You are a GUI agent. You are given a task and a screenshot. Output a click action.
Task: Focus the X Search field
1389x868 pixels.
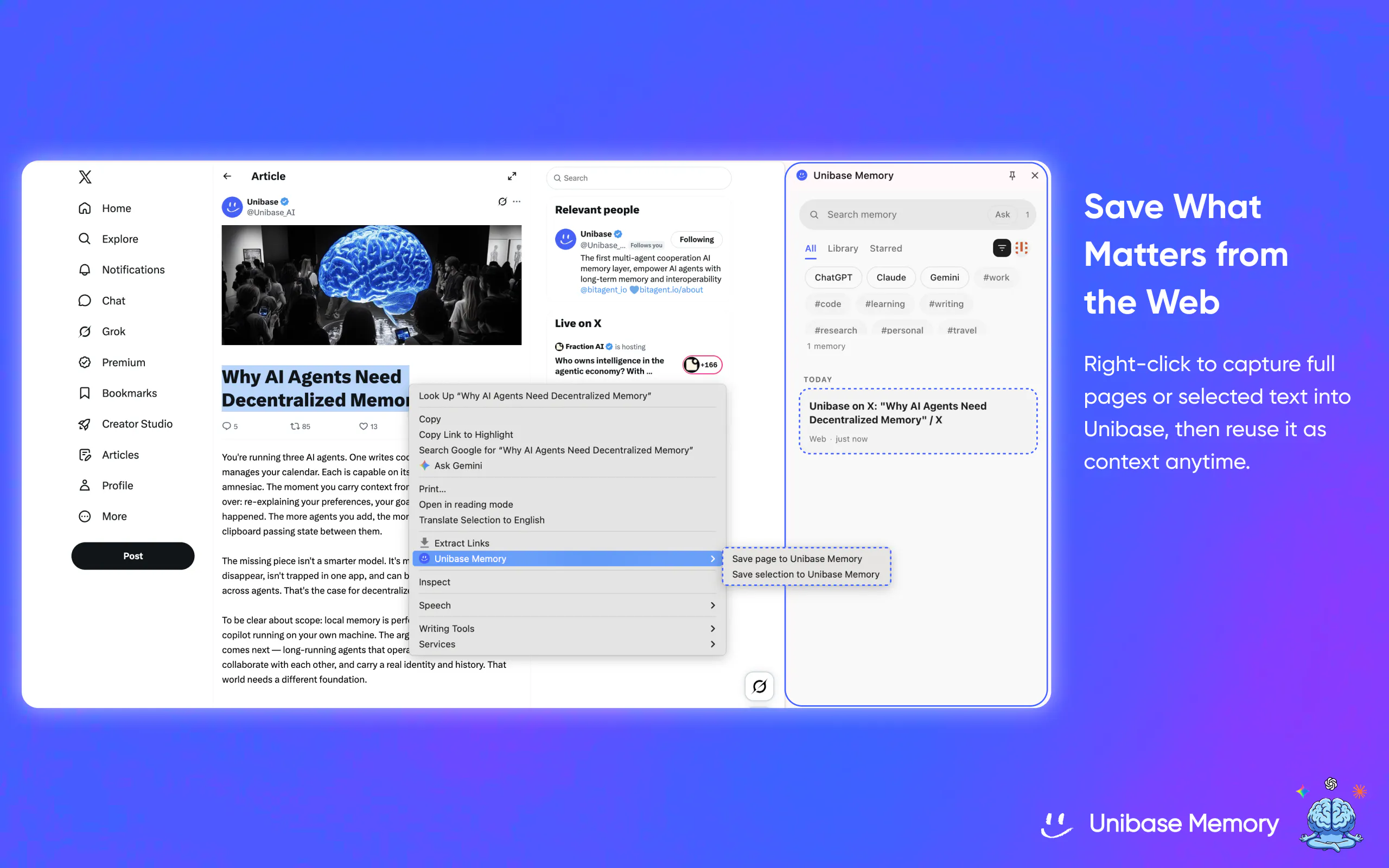click(x=638, y=178)
